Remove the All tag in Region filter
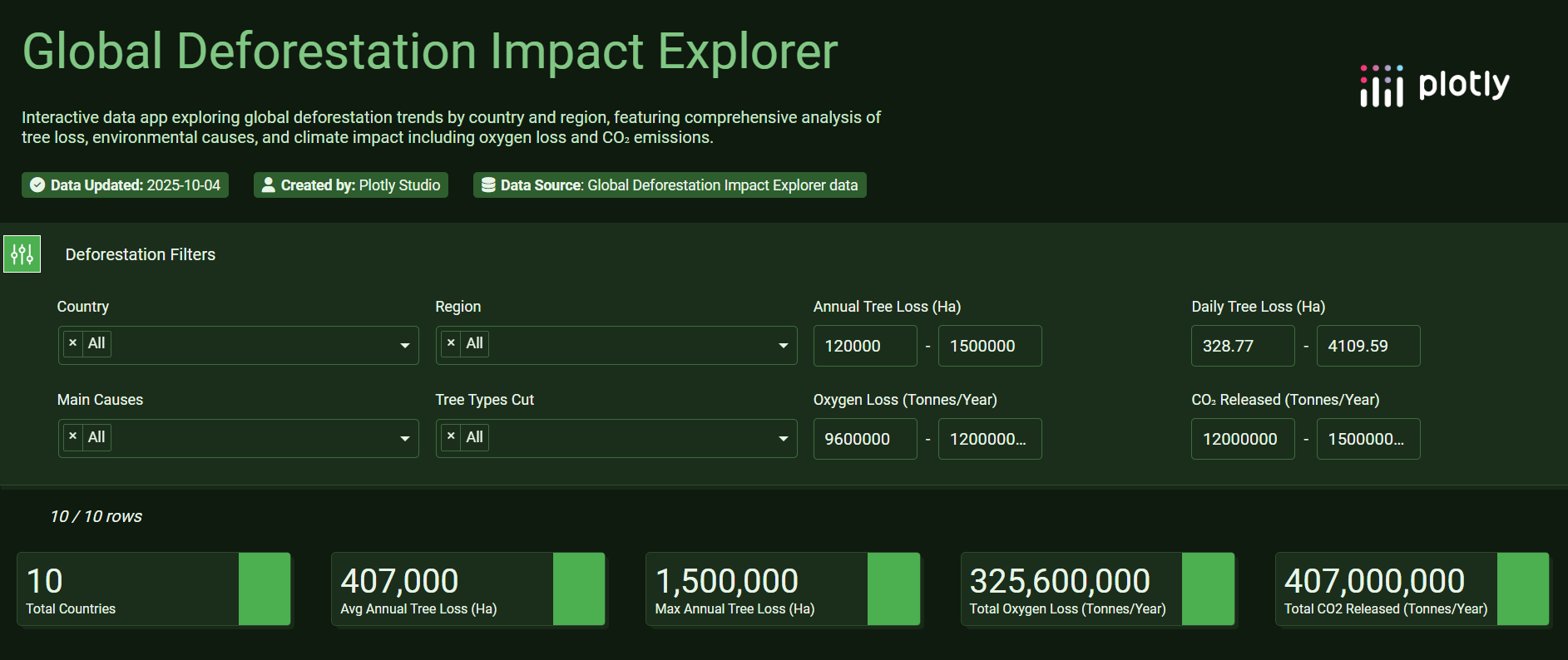Image resolution: width=1568 pixels, height=660 pixels. click(451, 343)
